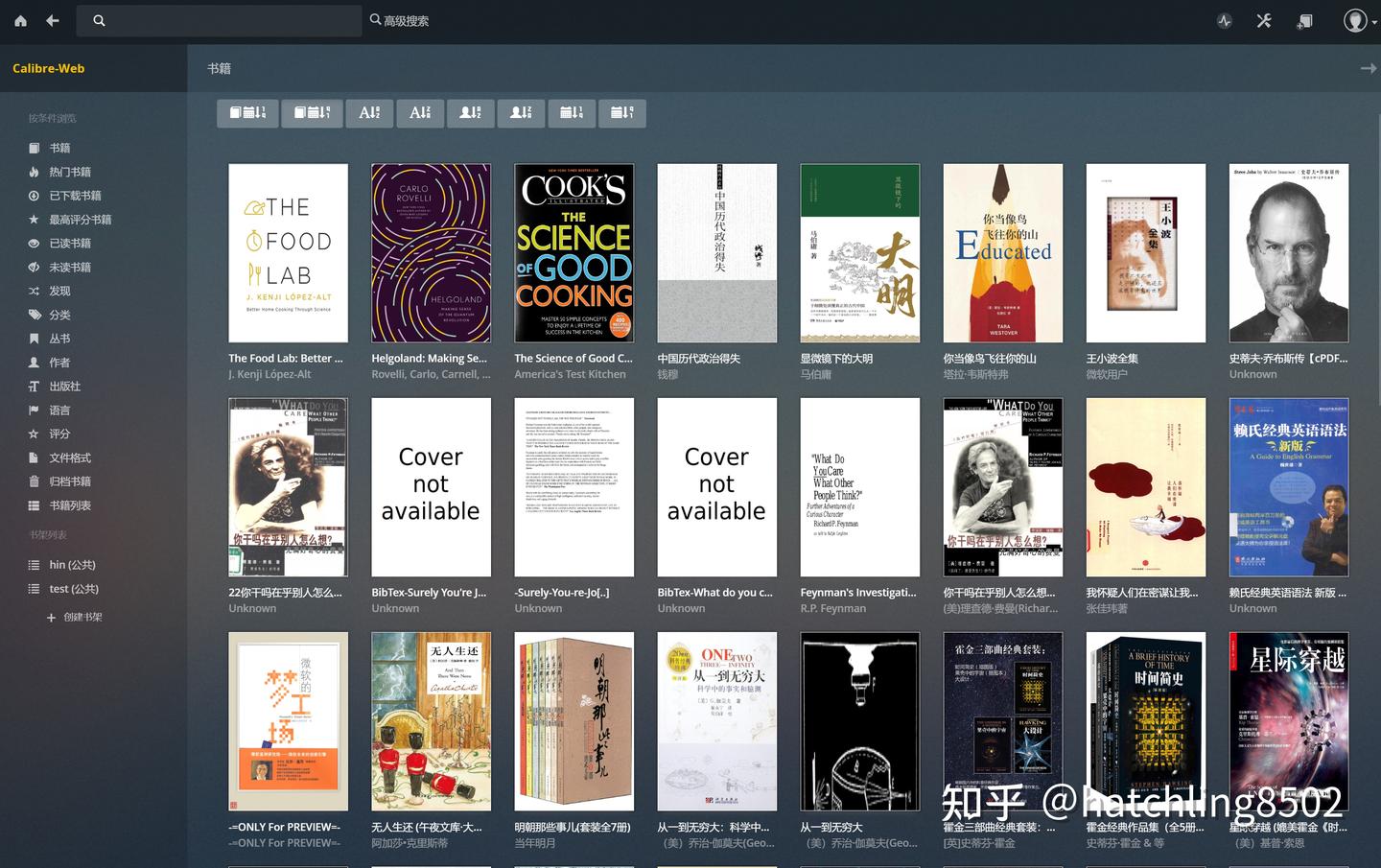Open 王小波全集 book cover
Screen dimensions: 1381x868
(1146, 253)
